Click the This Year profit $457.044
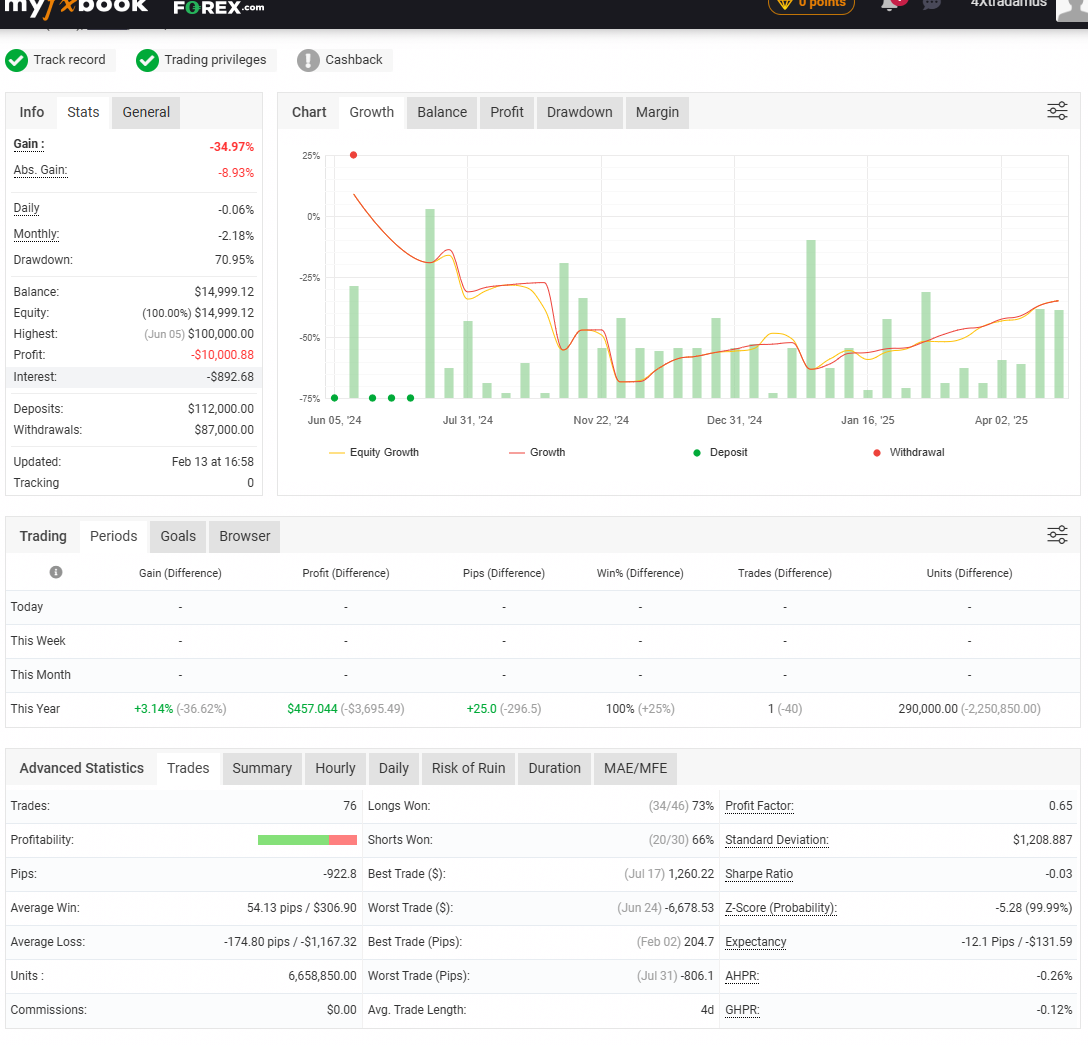The image size is (1088, 1045). click(312, 708)
